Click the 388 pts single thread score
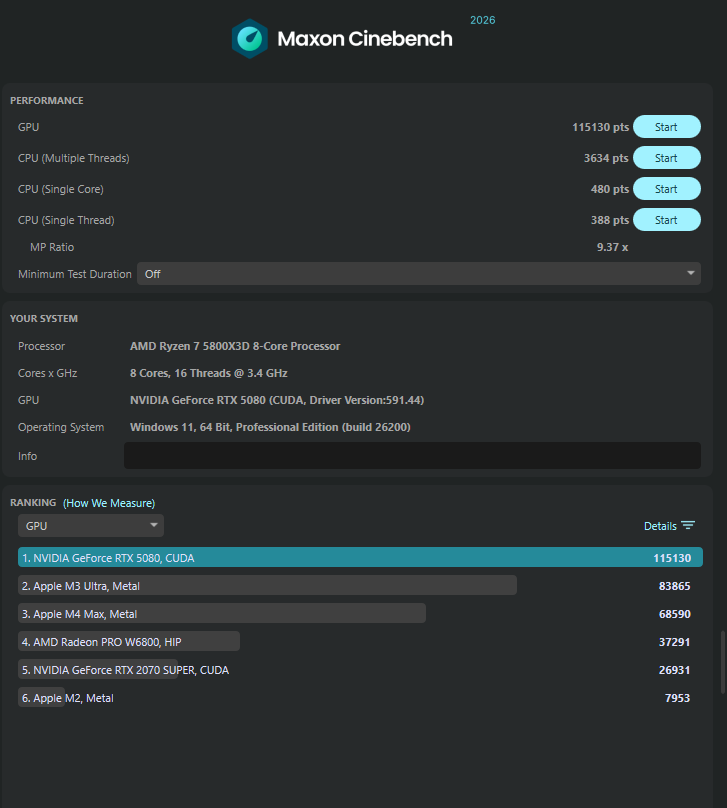This screenshot has height=808, width=727. click(610, 220)
